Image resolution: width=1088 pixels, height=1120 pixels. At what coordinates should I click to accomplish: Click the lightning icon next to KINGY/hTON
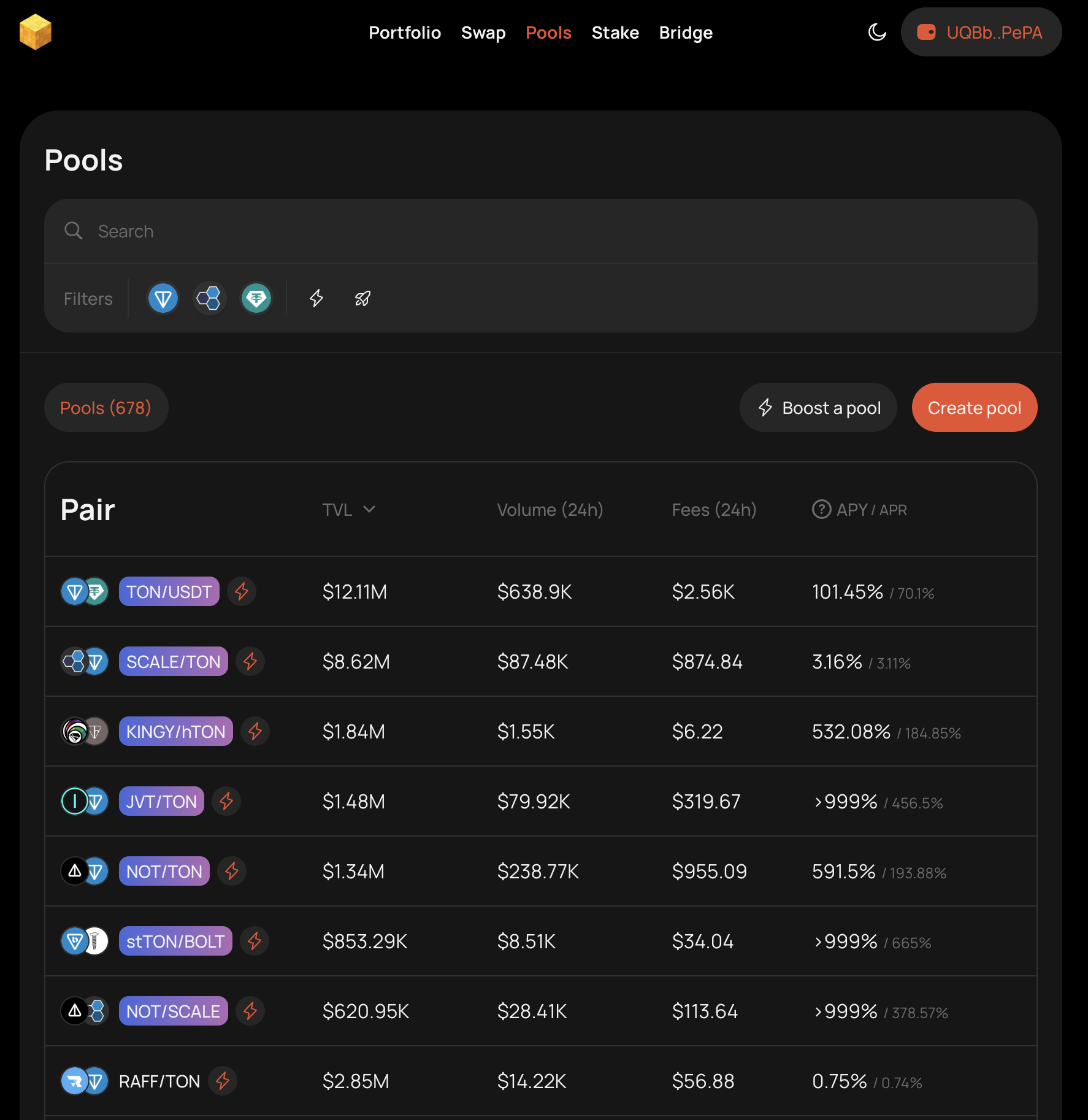coord(255,732)
